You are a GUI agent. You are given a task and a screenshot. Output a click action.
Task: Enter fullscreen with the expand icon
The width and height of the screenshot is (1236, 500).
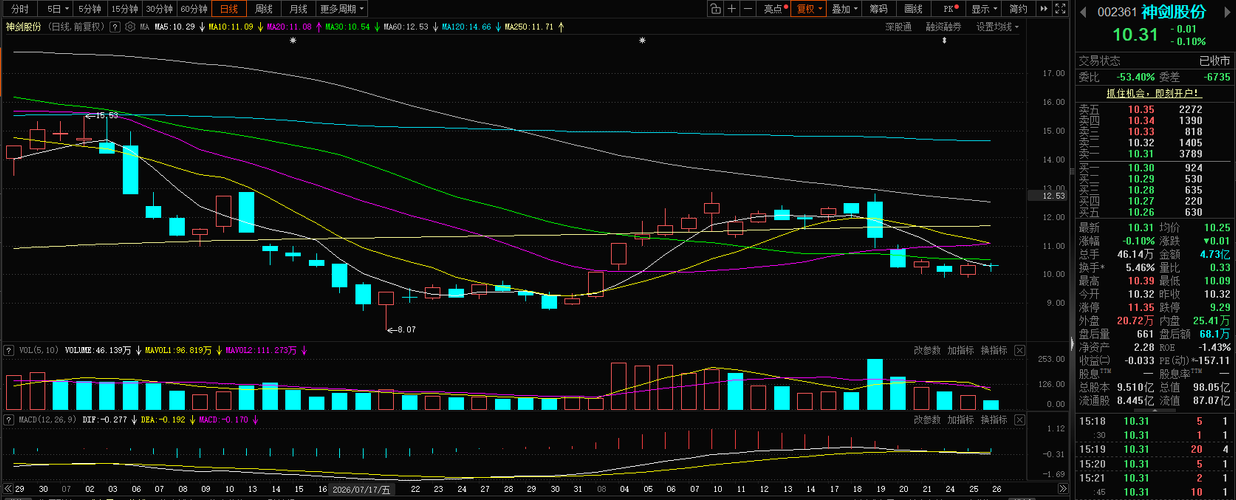pos(1060,8)
